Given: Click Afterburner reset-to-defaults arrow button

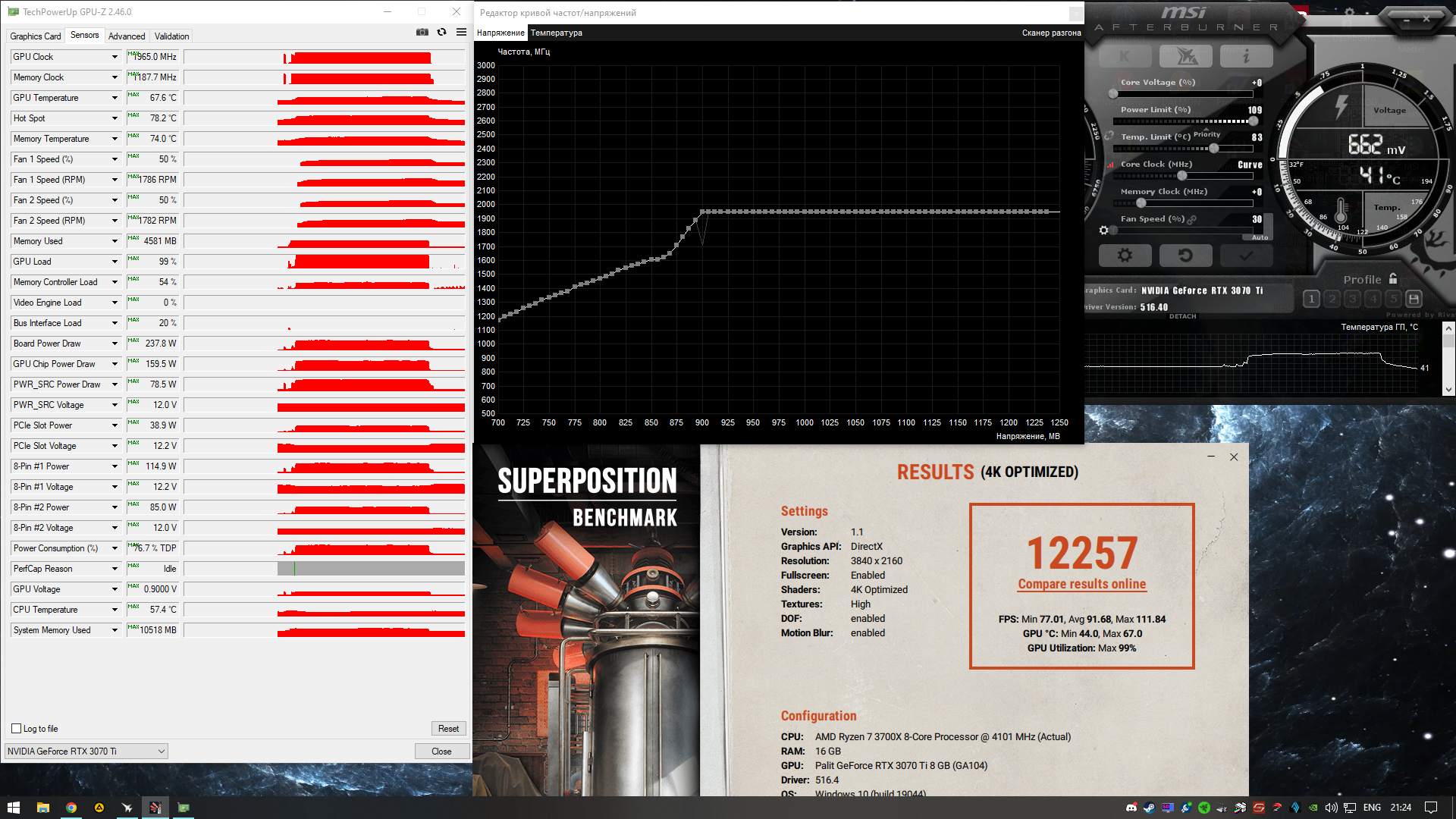Looking at the screenshot, I should click(1185, 256).
